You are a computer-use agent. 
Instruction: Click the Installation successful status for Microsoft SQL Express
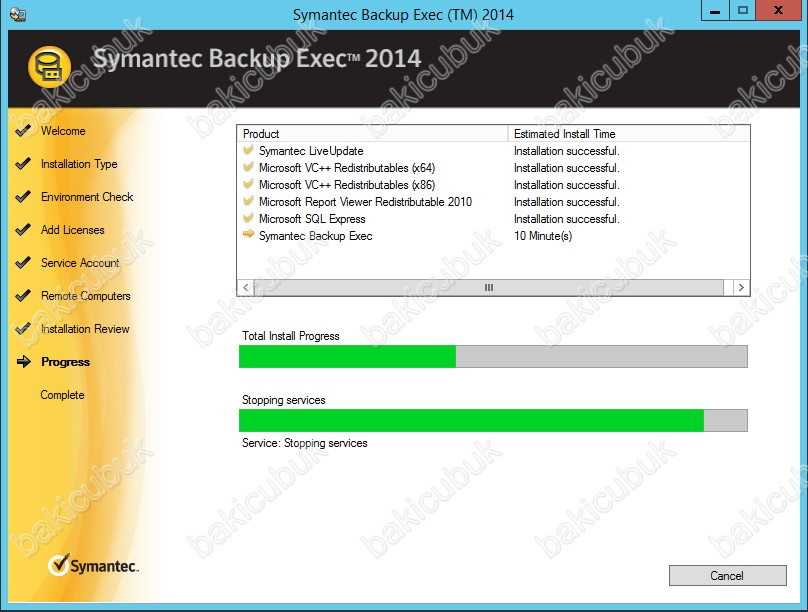[567, 219]
